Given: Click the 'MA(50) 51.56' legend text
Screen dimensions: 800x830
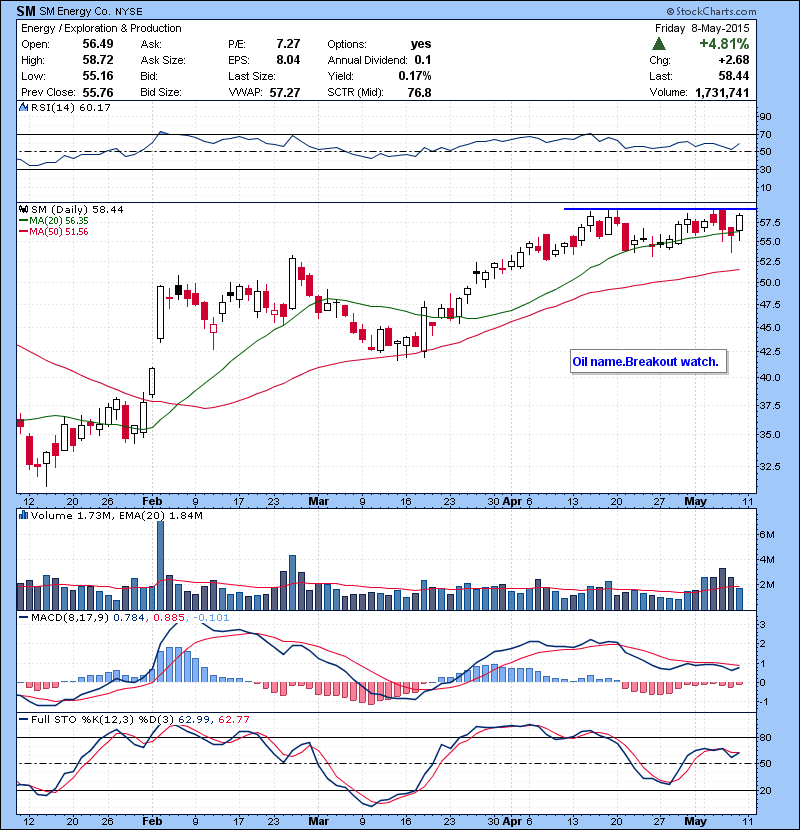Looking at the screenshot, I should click(x=59, y=232).
